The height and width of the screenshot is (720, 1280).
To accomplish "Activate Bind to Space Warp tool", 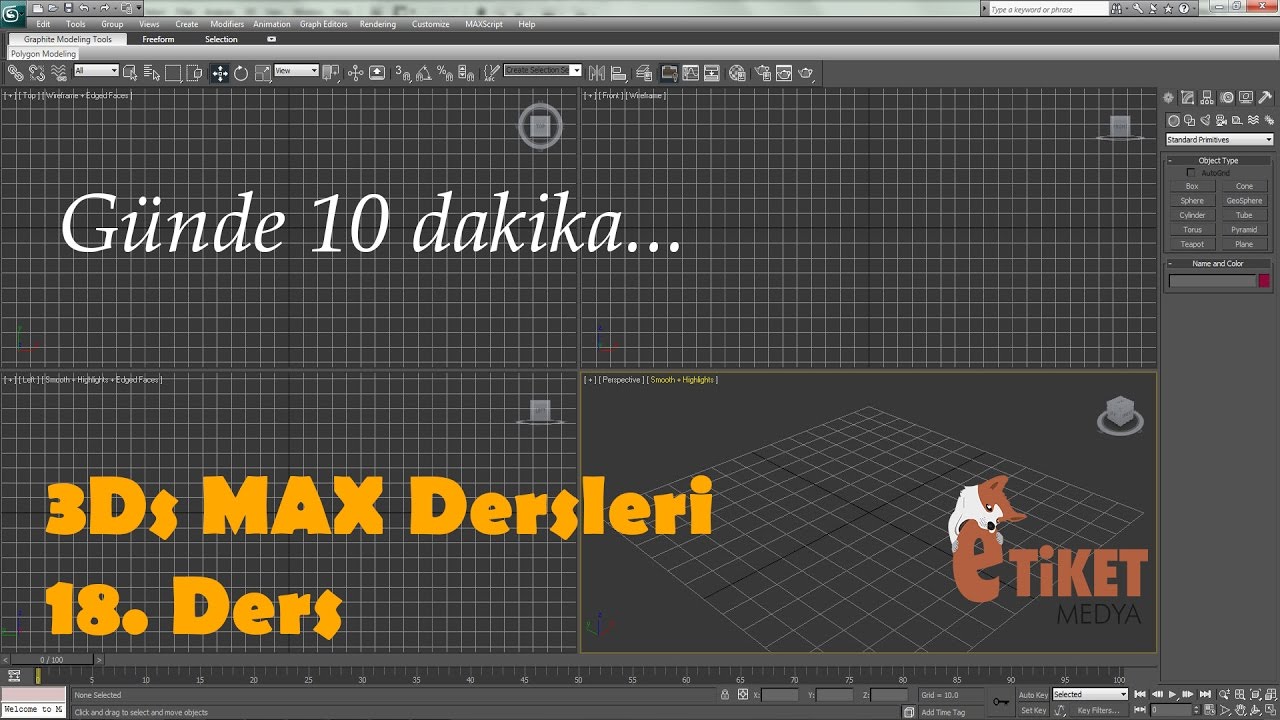I will [59, 73].
